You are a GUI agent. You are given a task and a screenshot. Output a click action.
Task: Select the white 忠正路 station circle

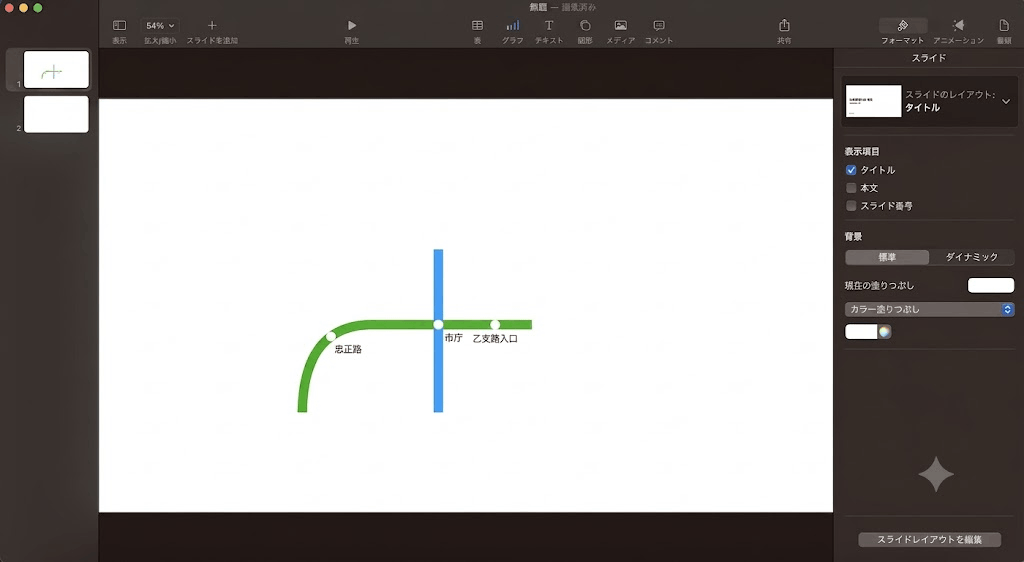click(x=331, y=336)
